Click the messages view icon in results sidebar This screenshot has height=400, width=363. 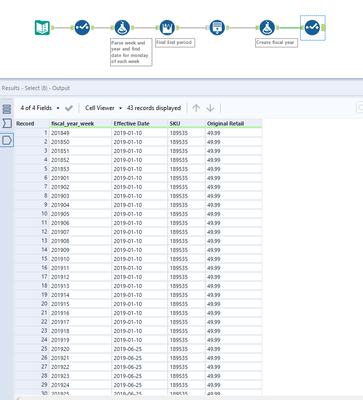[7, 124]
